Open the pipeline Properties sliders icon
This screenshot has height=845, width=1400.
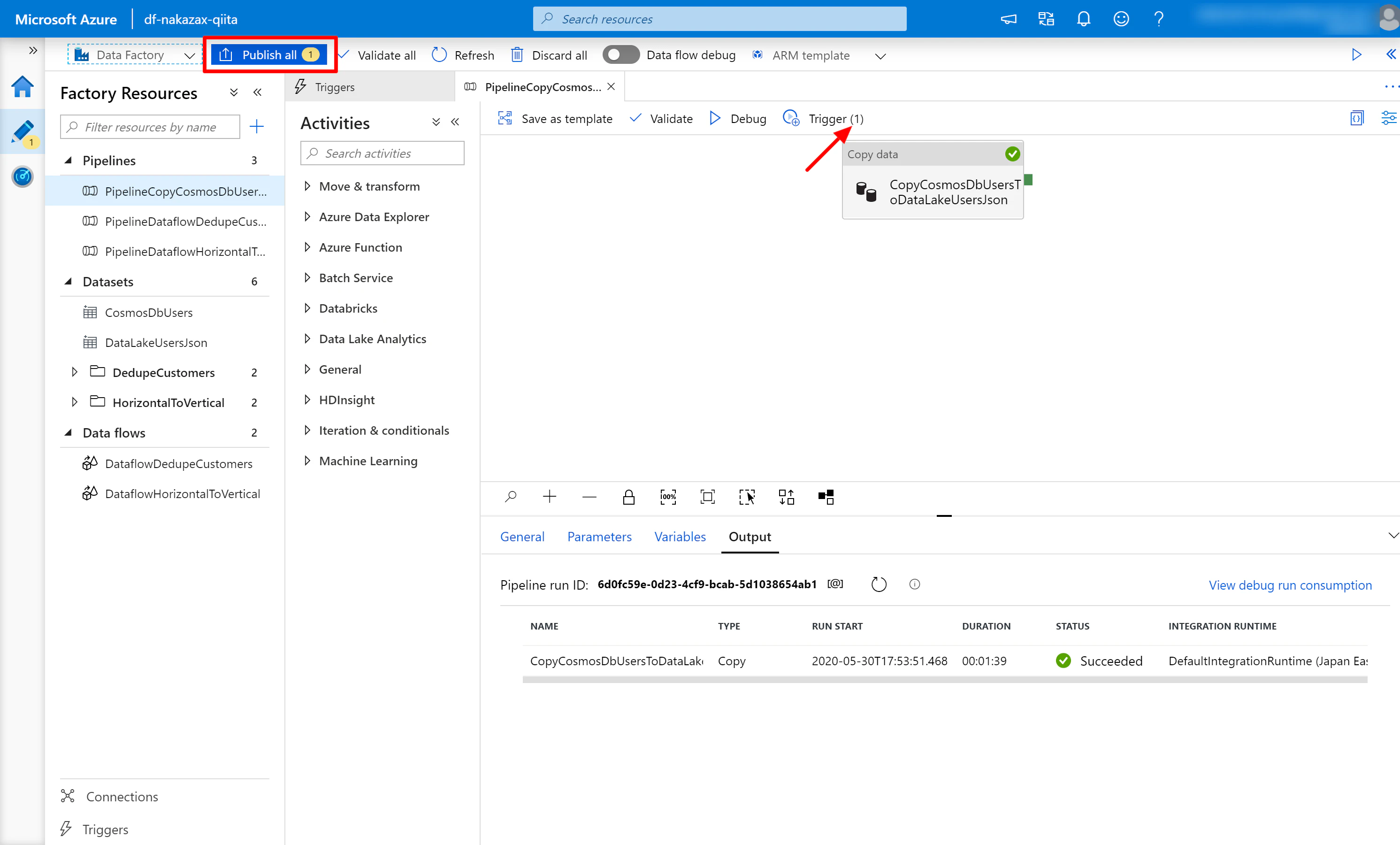click(1389, 118)
